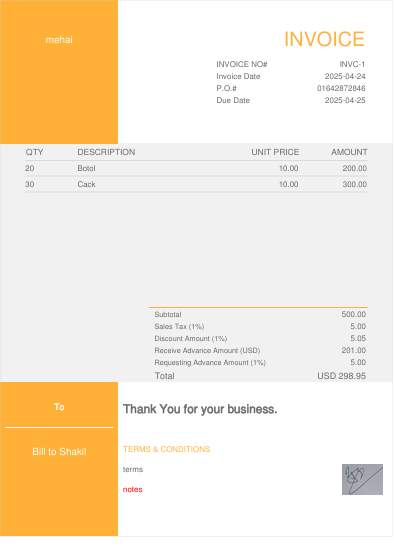Select the Discount Amount value 5.05
The width and height of the screenshot is (394, 553).
358,338
